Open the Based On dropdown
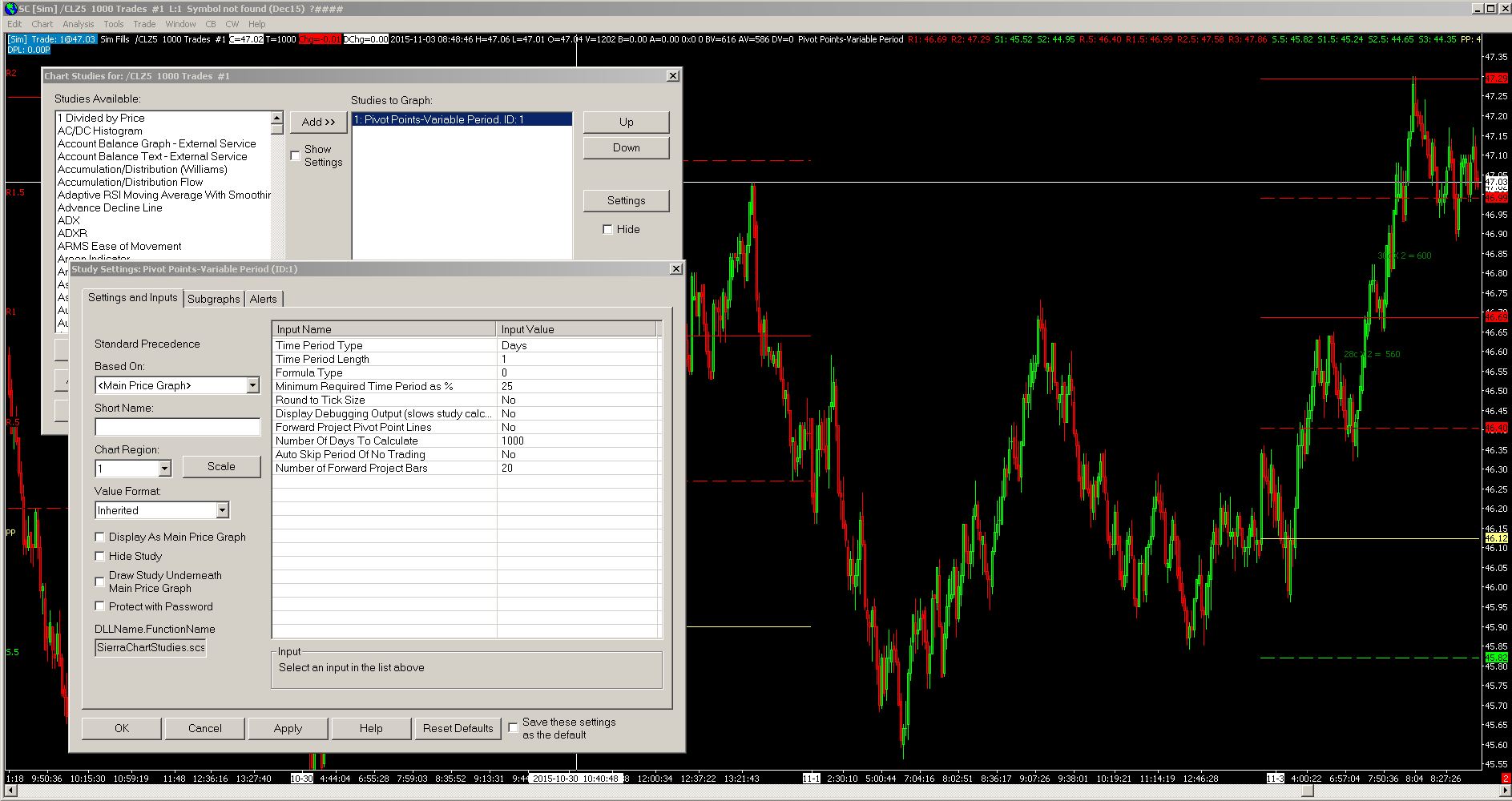This screenshot has width=1512, height=801. tap(252, 385)
